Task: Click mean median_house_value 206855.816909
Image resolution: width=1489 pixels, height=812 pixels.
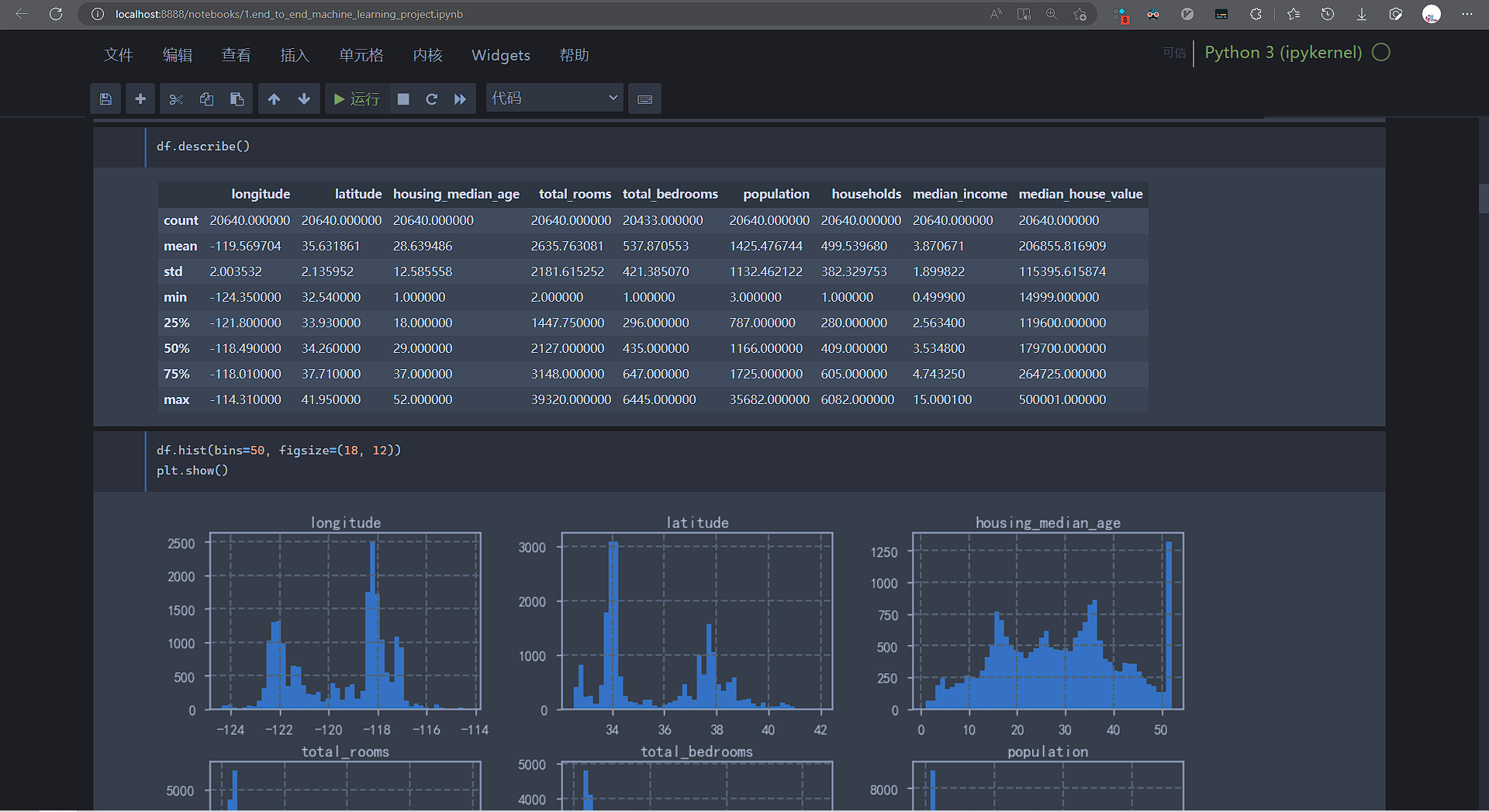Action: coord(1062,246)
